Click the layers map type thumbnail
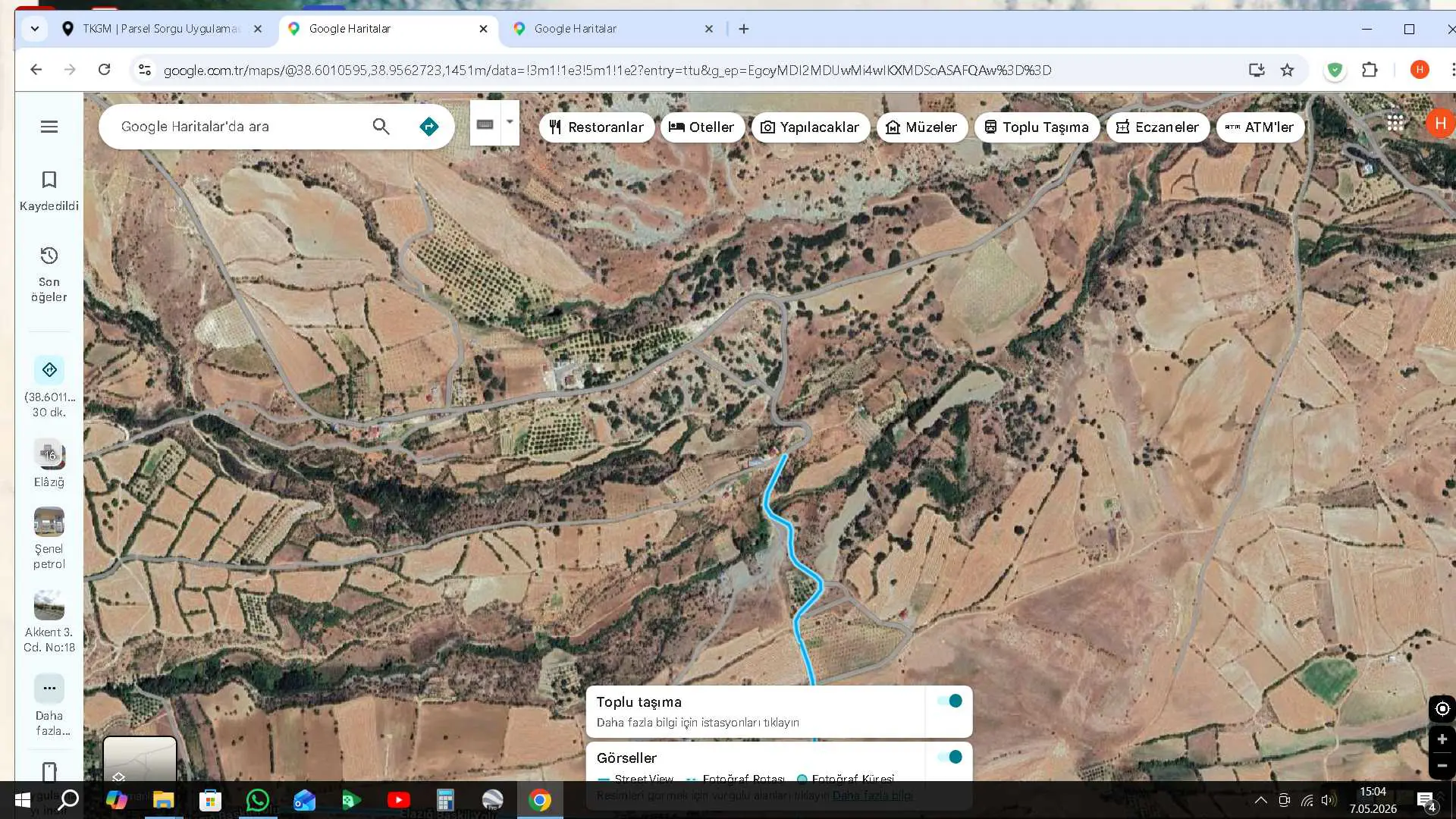The width and height of the screenshot is (1456, 819). (140, 759)
